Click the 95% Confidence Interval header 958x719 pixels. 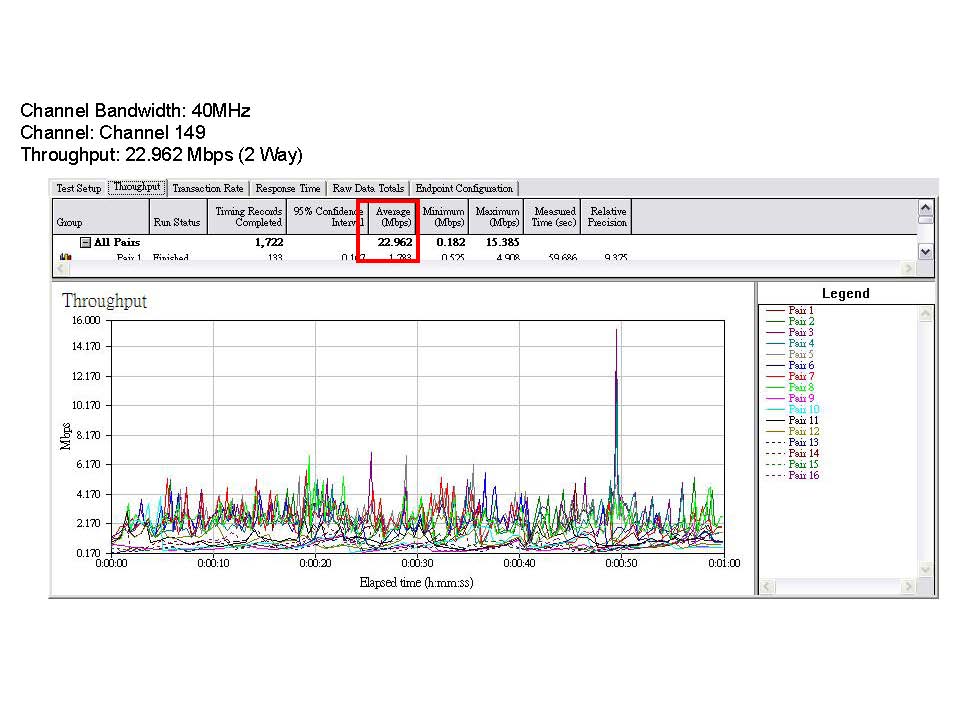327,216
